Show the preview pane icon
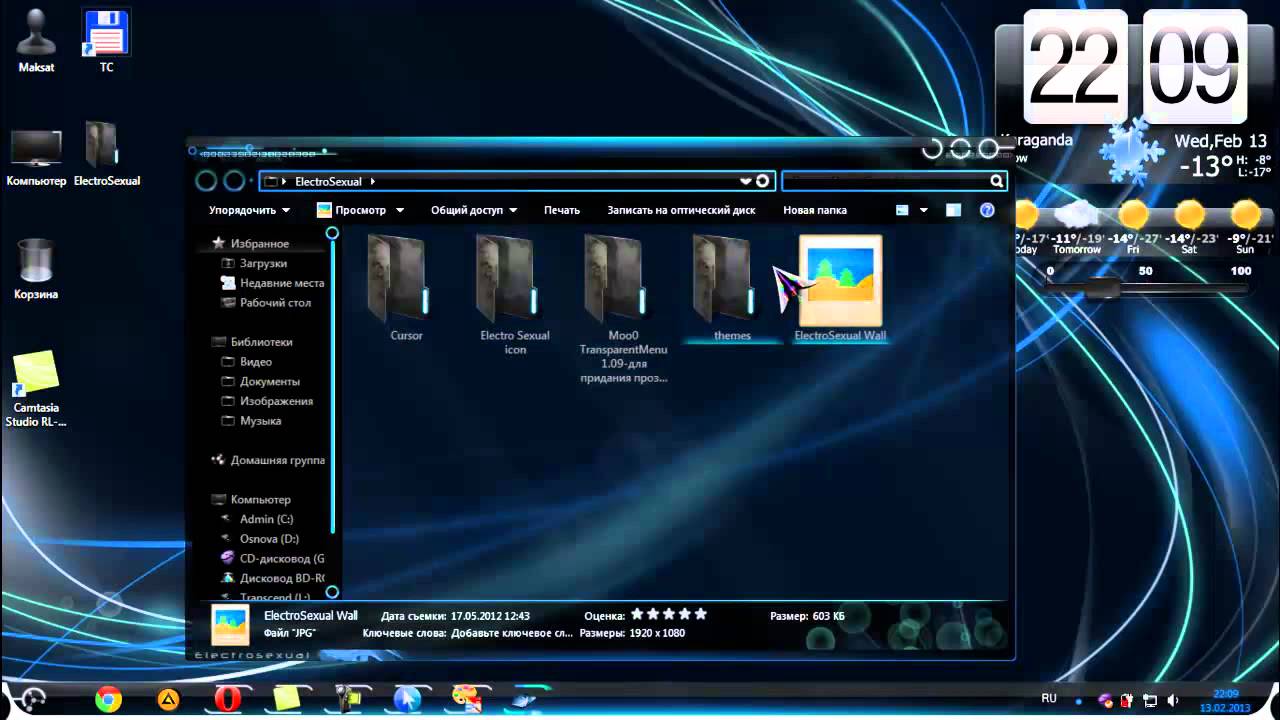The width and height of the screenshot is (1280, 720). [953, 210]
